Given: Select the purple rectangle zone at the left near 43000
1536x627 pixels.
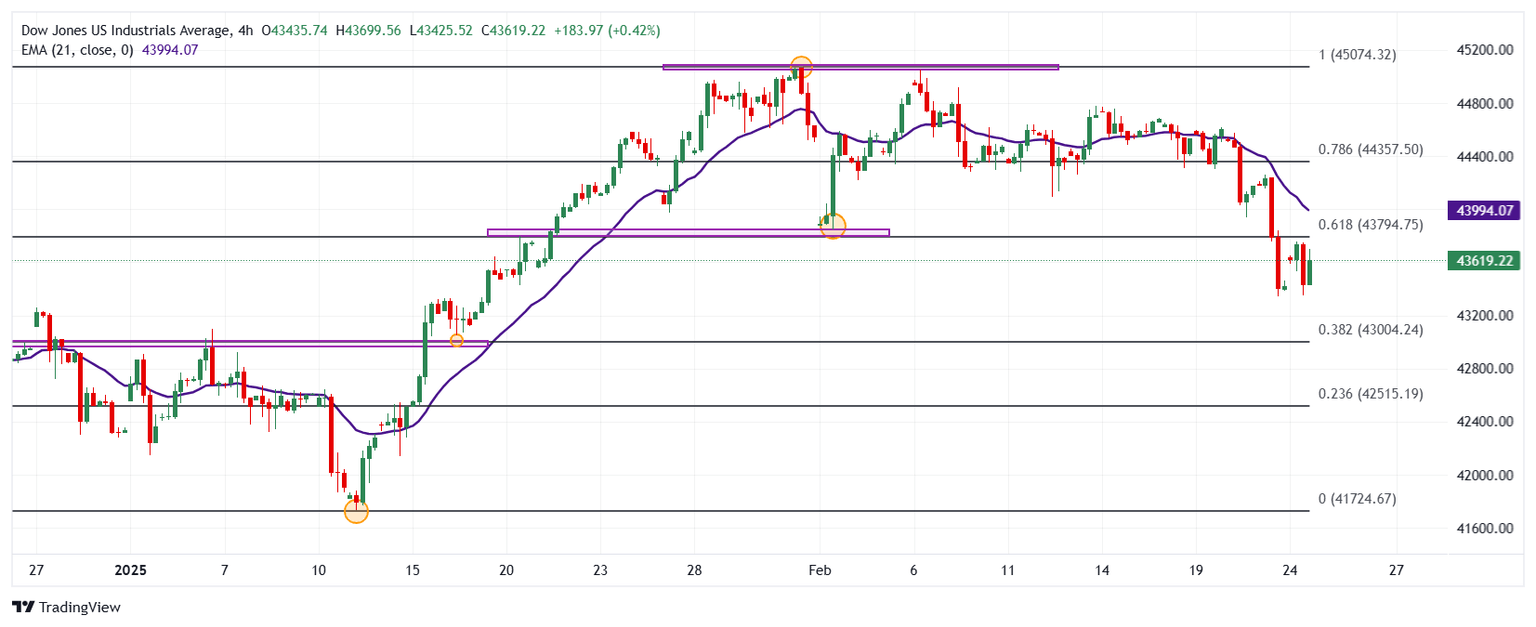Looking at the screenshot, I should click(x=250, y=343).
